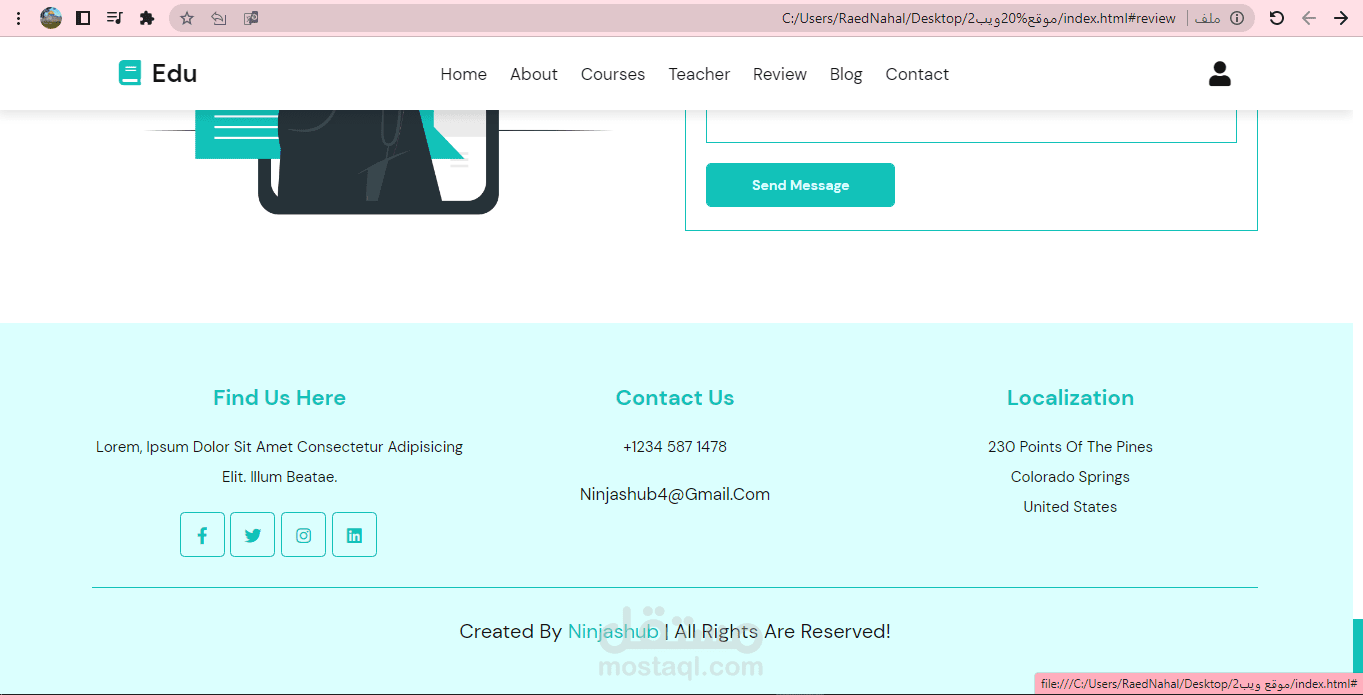Image resolution: width=1363 pixels, height=695 pixels.
Task: Open the browser profile avatar
Action: point(51,18)
